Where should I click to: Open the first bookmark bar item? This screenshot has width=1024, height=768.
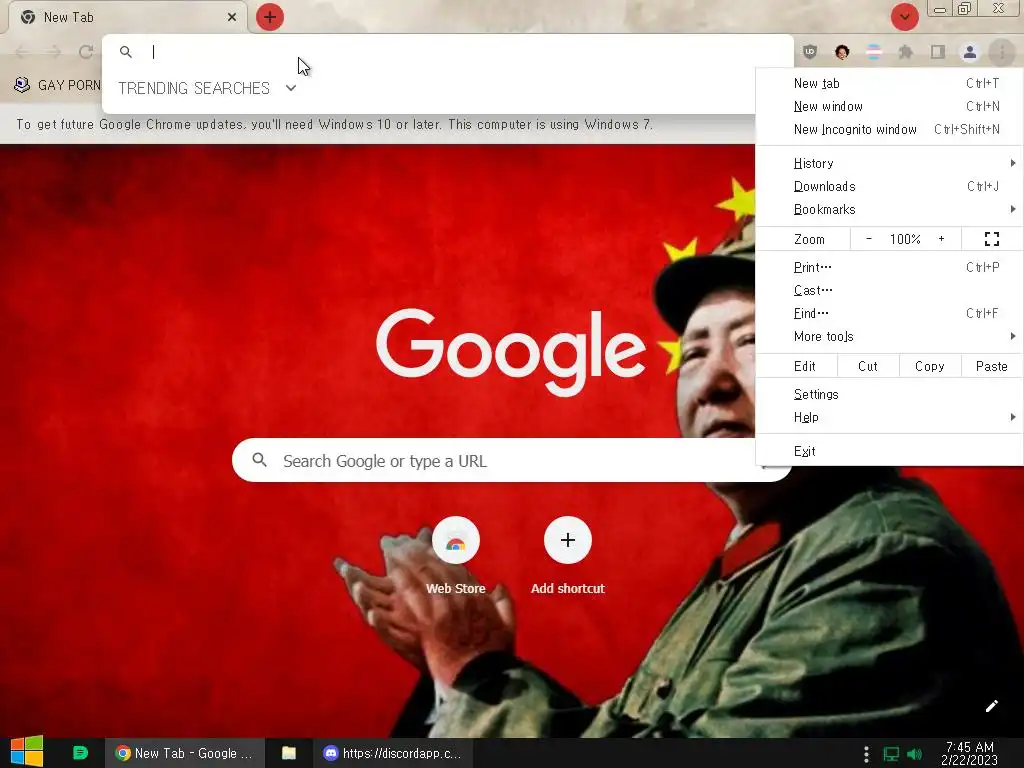(57, 85)
